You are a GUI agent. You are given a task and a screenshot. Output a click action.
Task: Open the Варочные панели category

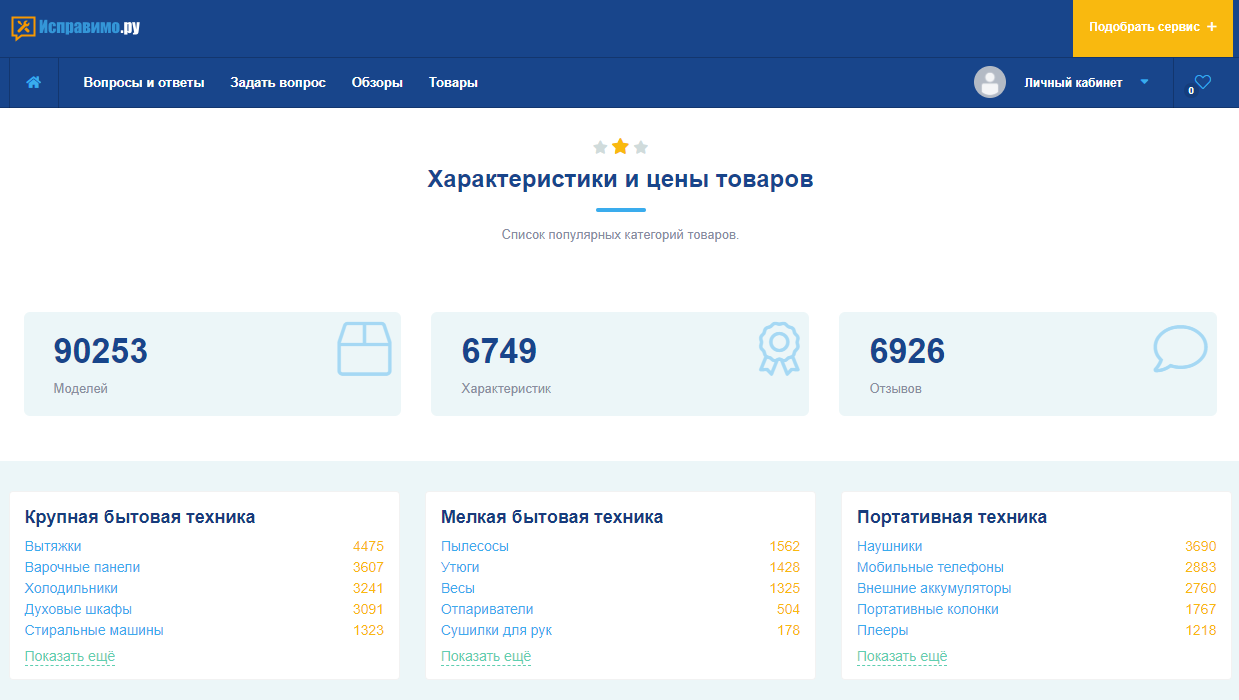tap(82, 567)
